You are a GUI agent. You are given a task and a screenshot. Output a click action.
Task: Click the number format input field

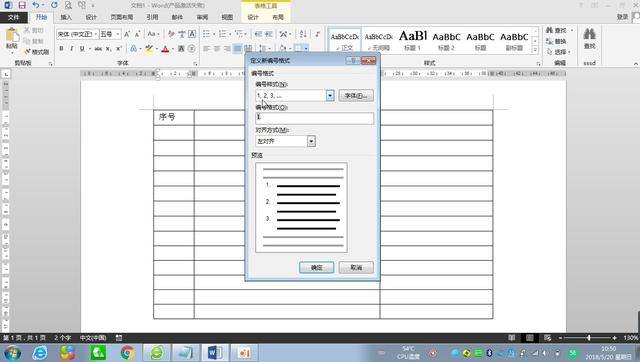click(x=314, y=118)
